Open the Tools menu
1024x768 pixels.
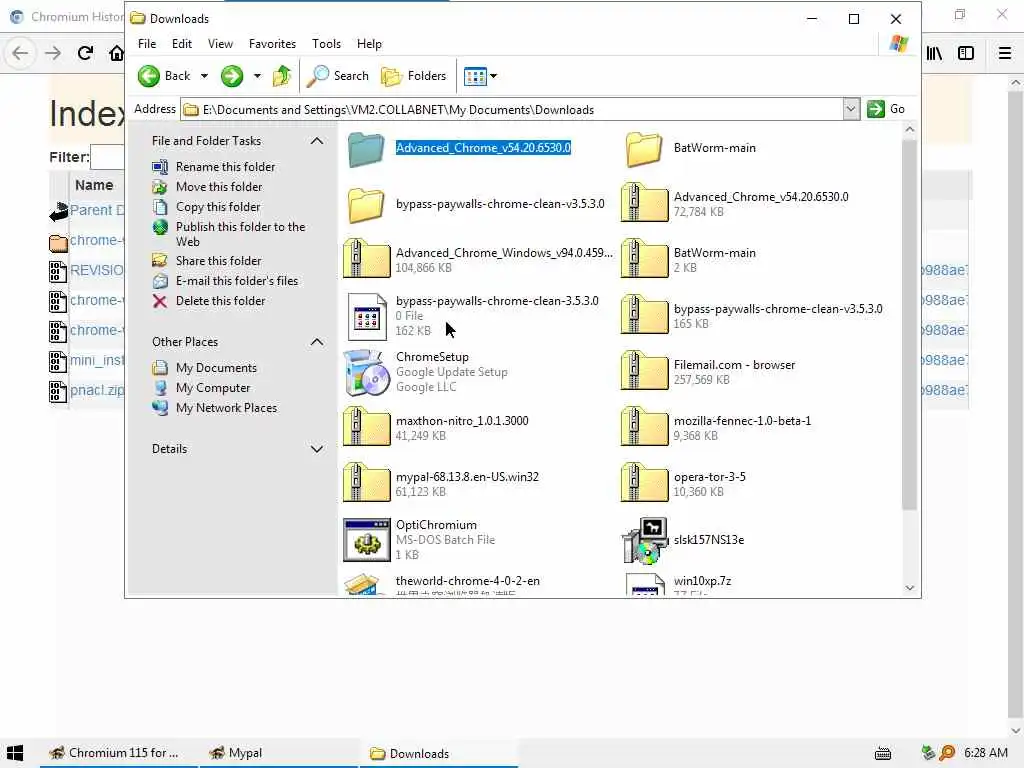point(327,44)
